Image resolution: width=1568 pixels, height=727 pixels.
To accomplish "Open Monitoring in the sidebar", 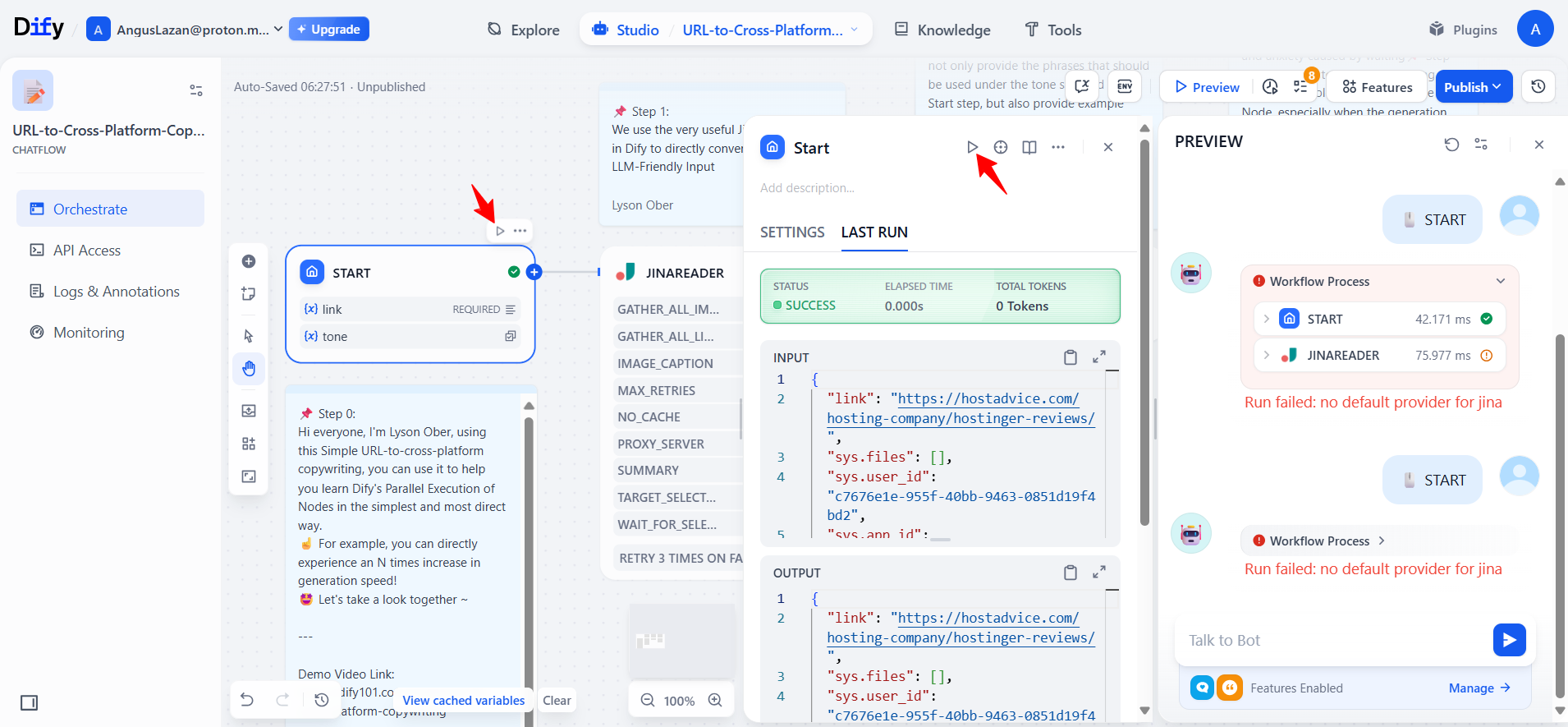I will click(x=110, y=332).
